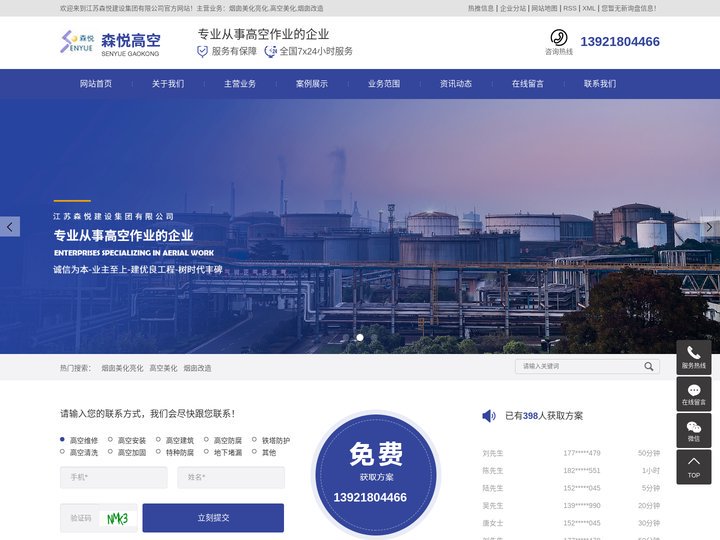Click the service guarantee shield icon
Viewport: 720px width, 540px height.
pyautogui.click(x=202, y=51)
